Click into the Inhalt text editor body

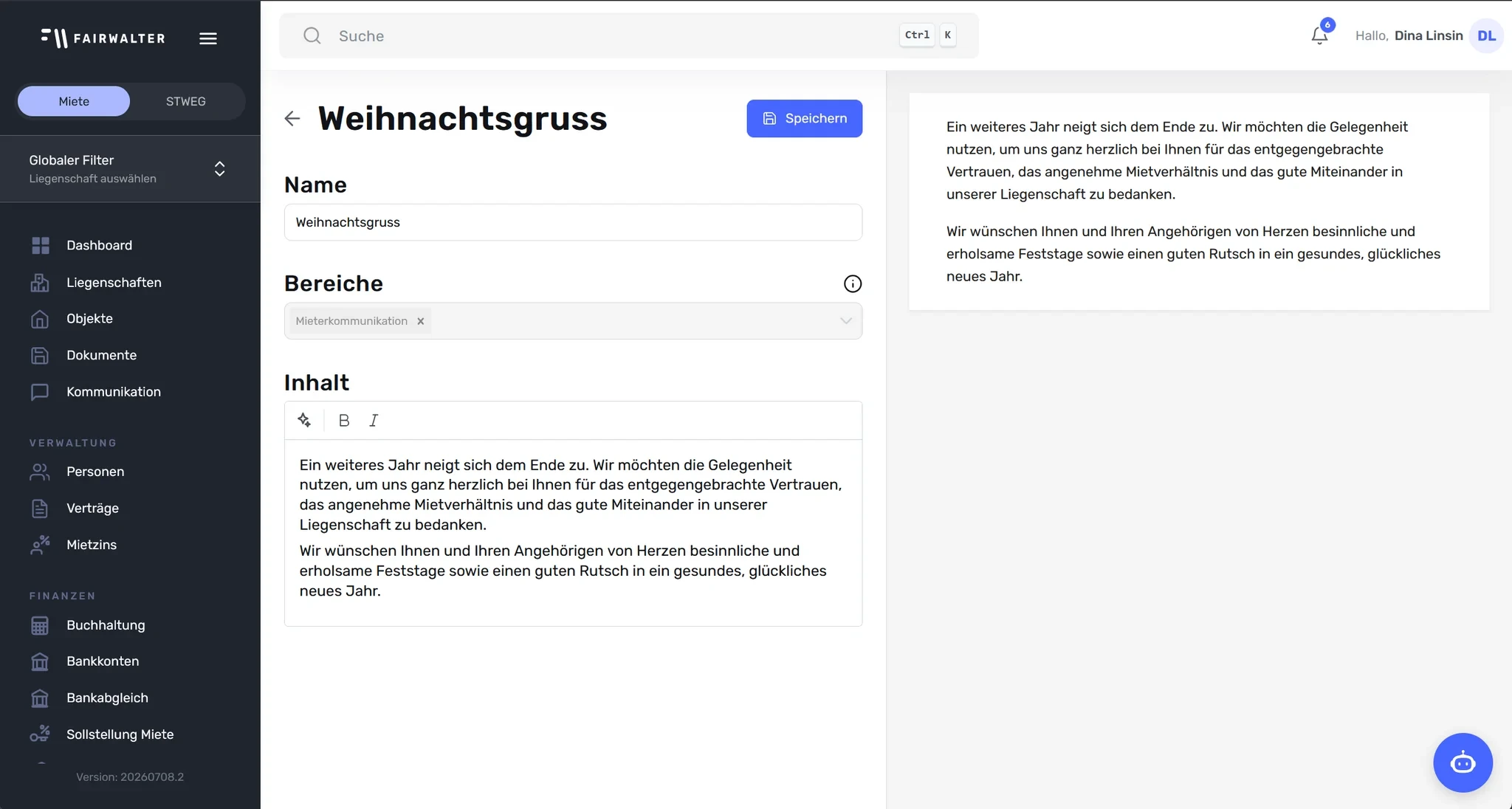(573, 532)
